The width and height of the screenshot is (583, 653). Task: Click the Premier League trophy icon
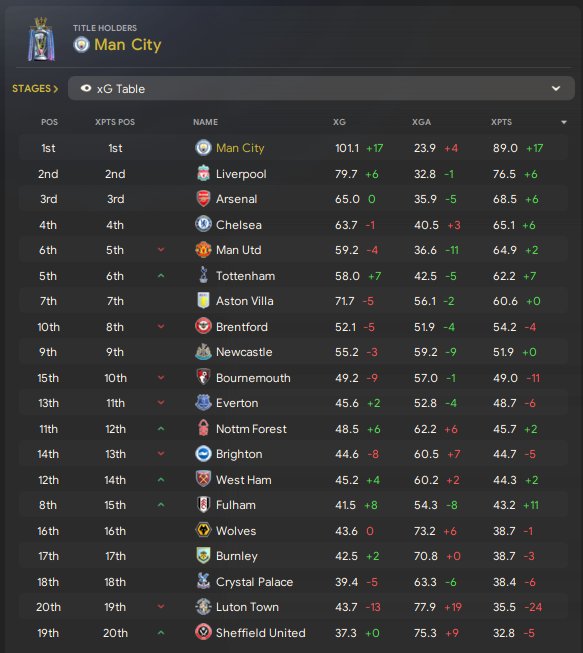click(x=41, y=40)
